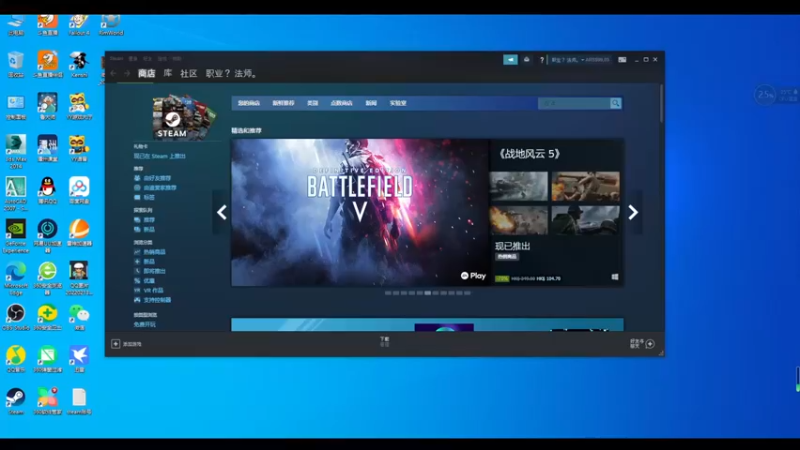Show next featured game with right arrow
Viewport: 800px width, 450px height.
click(x=633, y=212)
